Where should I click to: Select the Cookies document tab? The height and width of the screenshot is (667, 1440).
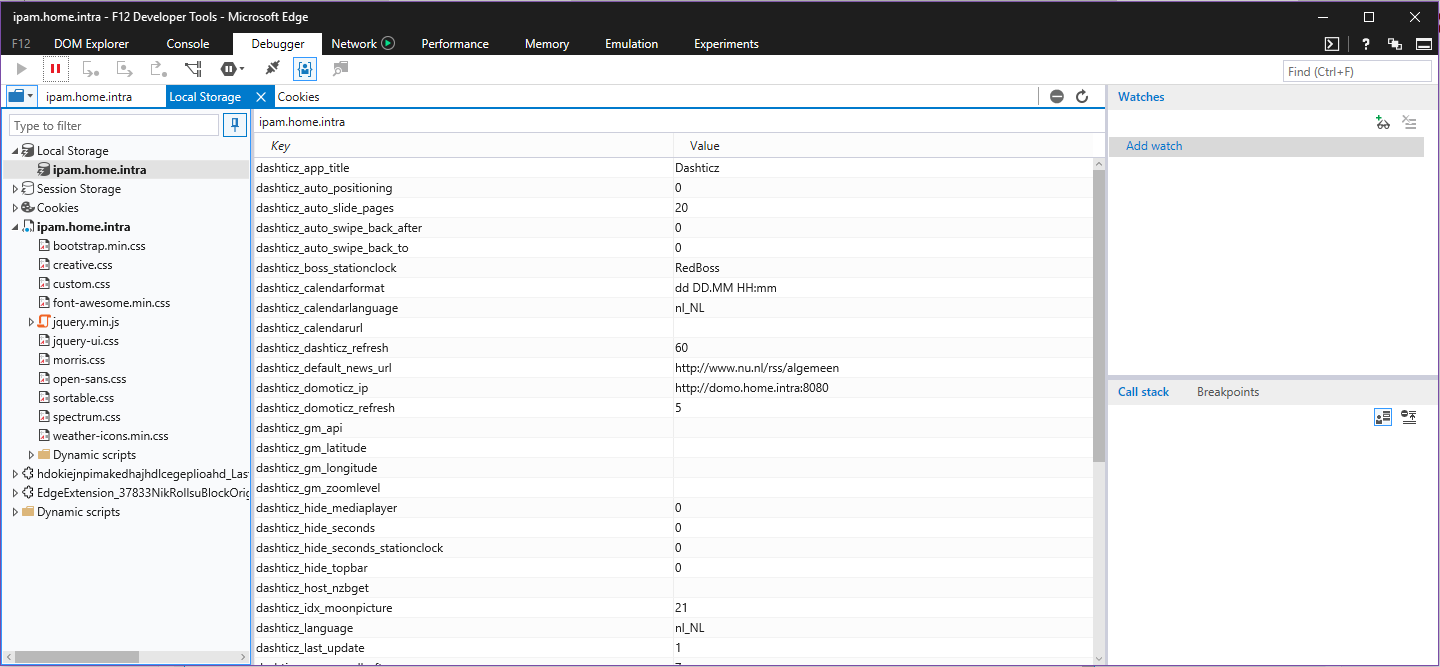click(x=298, y=97)
